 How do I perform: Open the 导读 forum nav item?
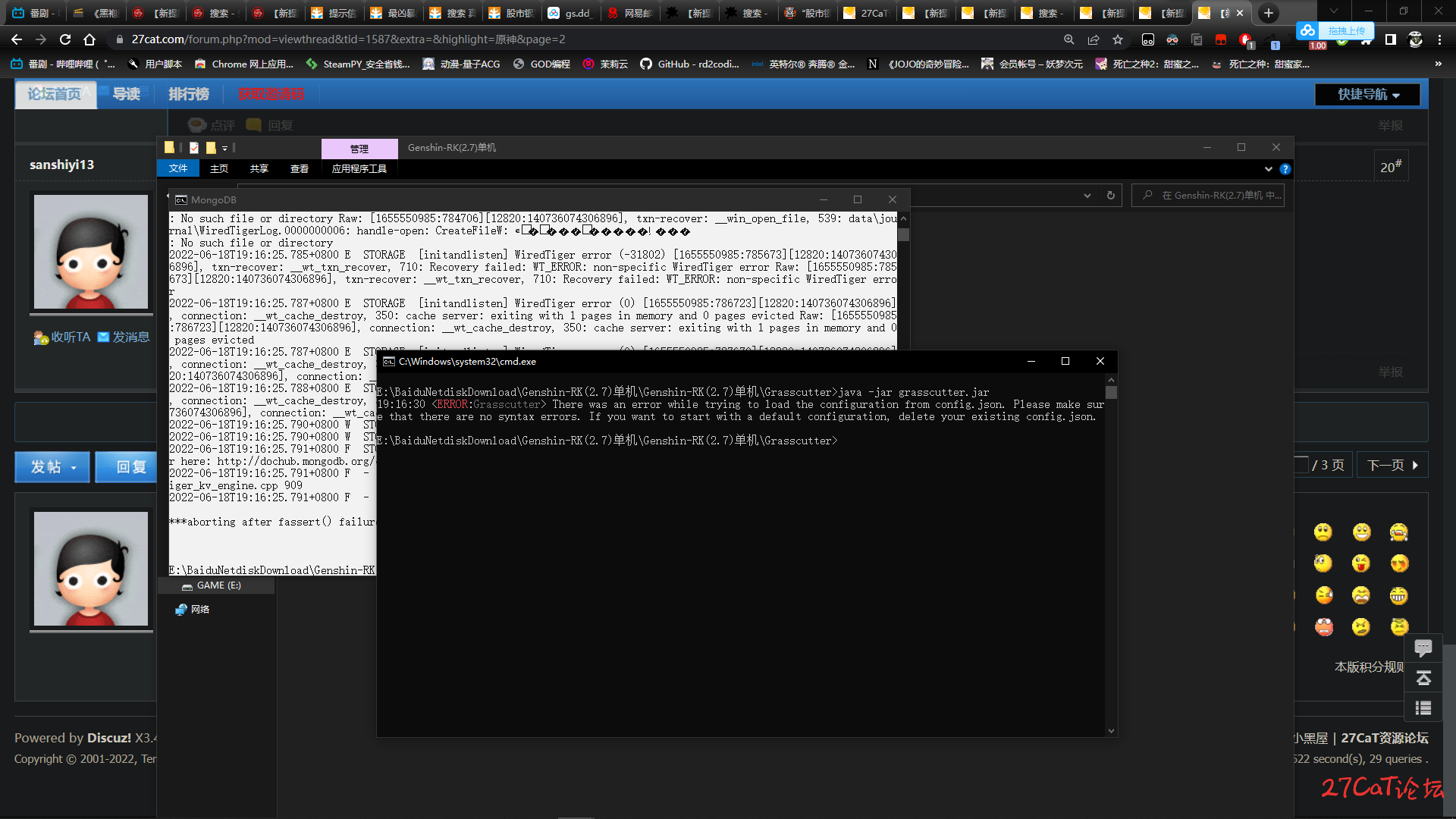(127, 94)
